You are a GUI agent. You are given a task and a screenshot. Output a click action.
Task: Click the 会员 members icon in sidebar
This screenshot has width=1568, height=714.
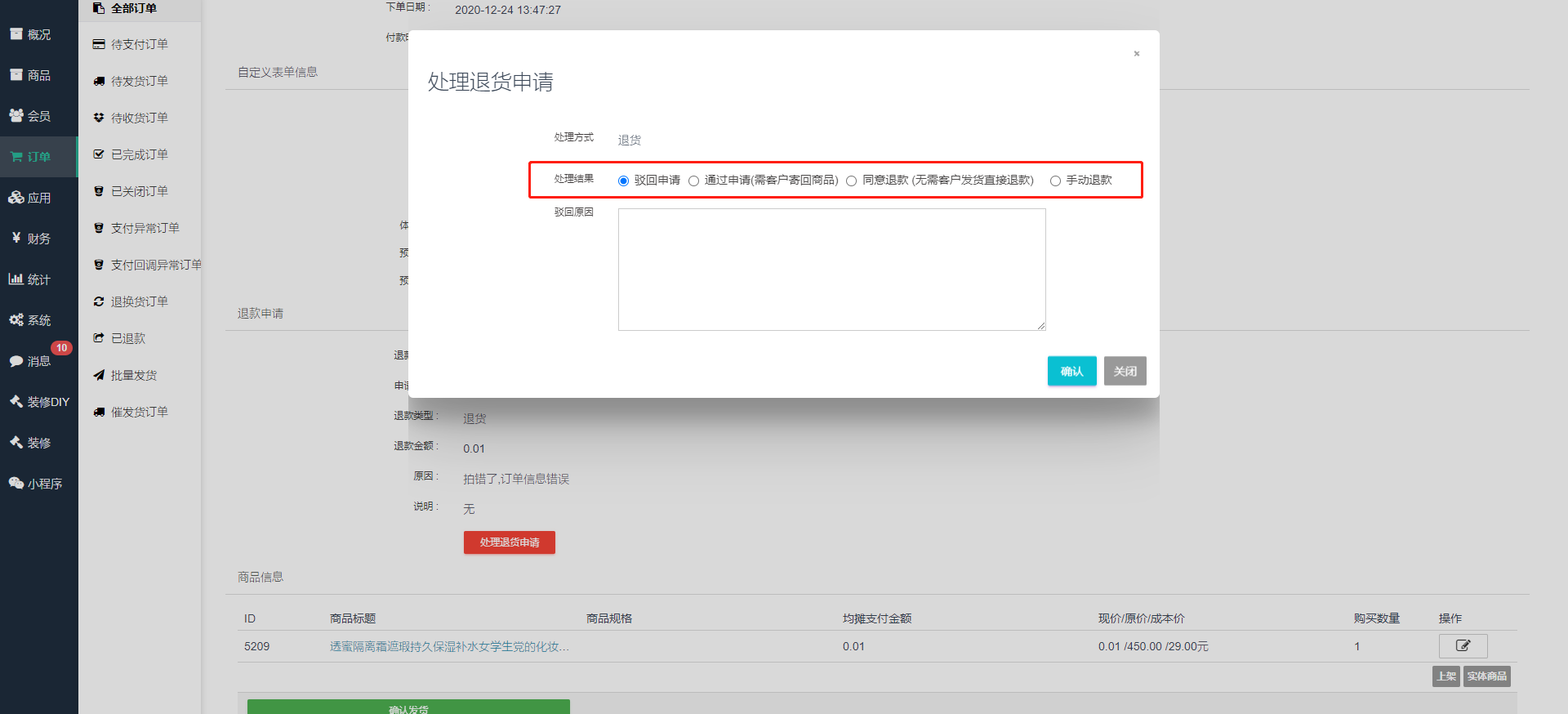point(16,116)
